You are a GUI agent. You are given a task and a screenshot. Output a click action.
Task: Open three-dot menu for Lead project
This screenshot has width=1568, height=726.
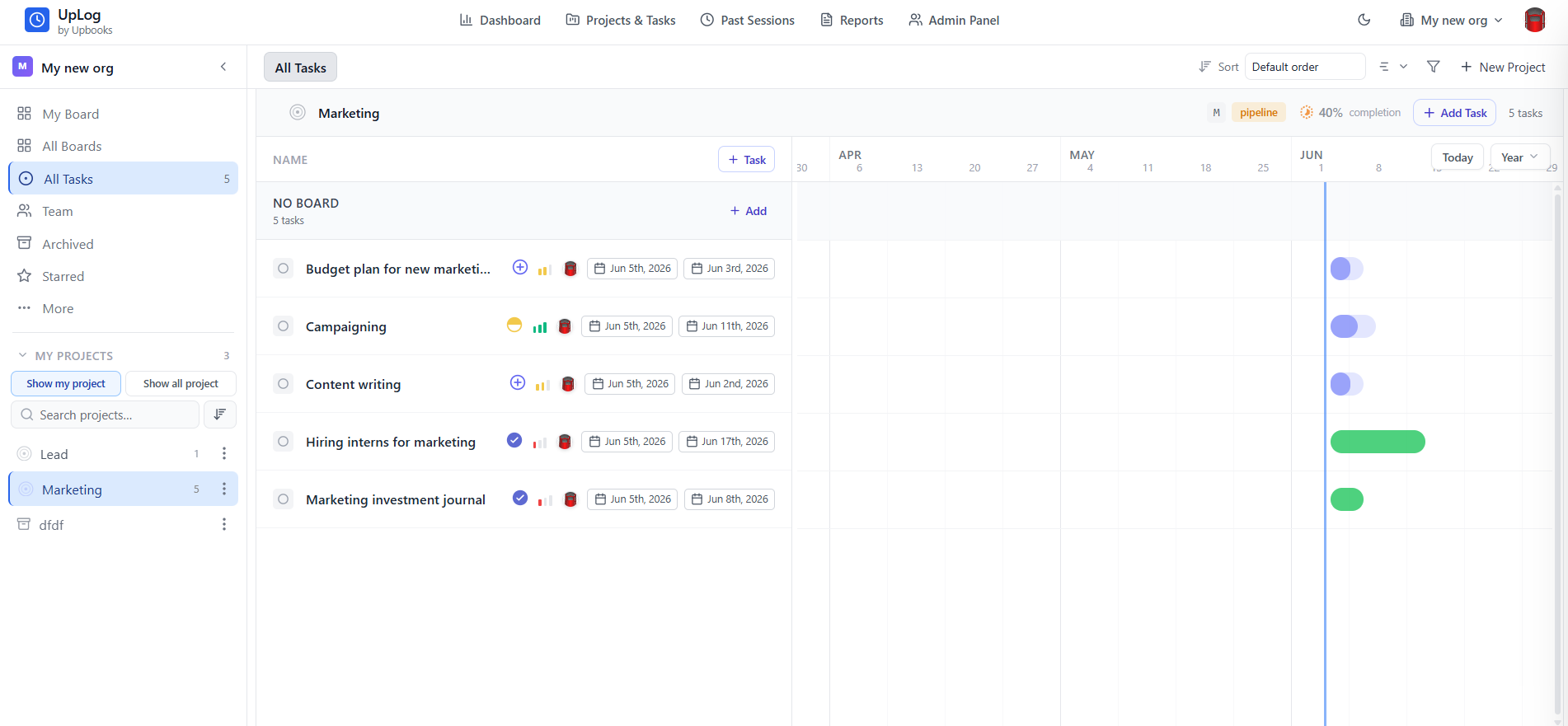pos(223,453)
